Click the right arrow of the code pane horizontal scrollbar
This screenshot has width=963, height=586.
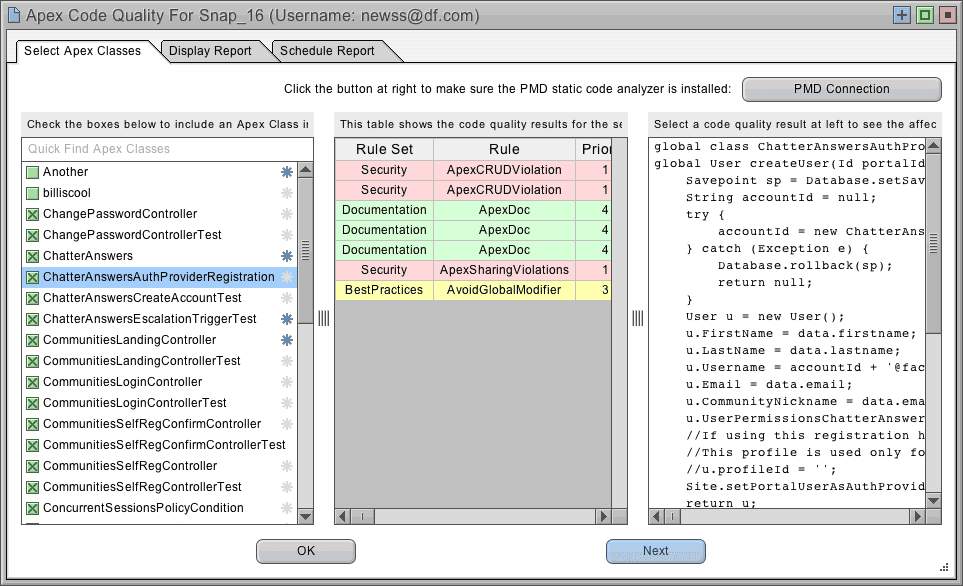point(918,517)
